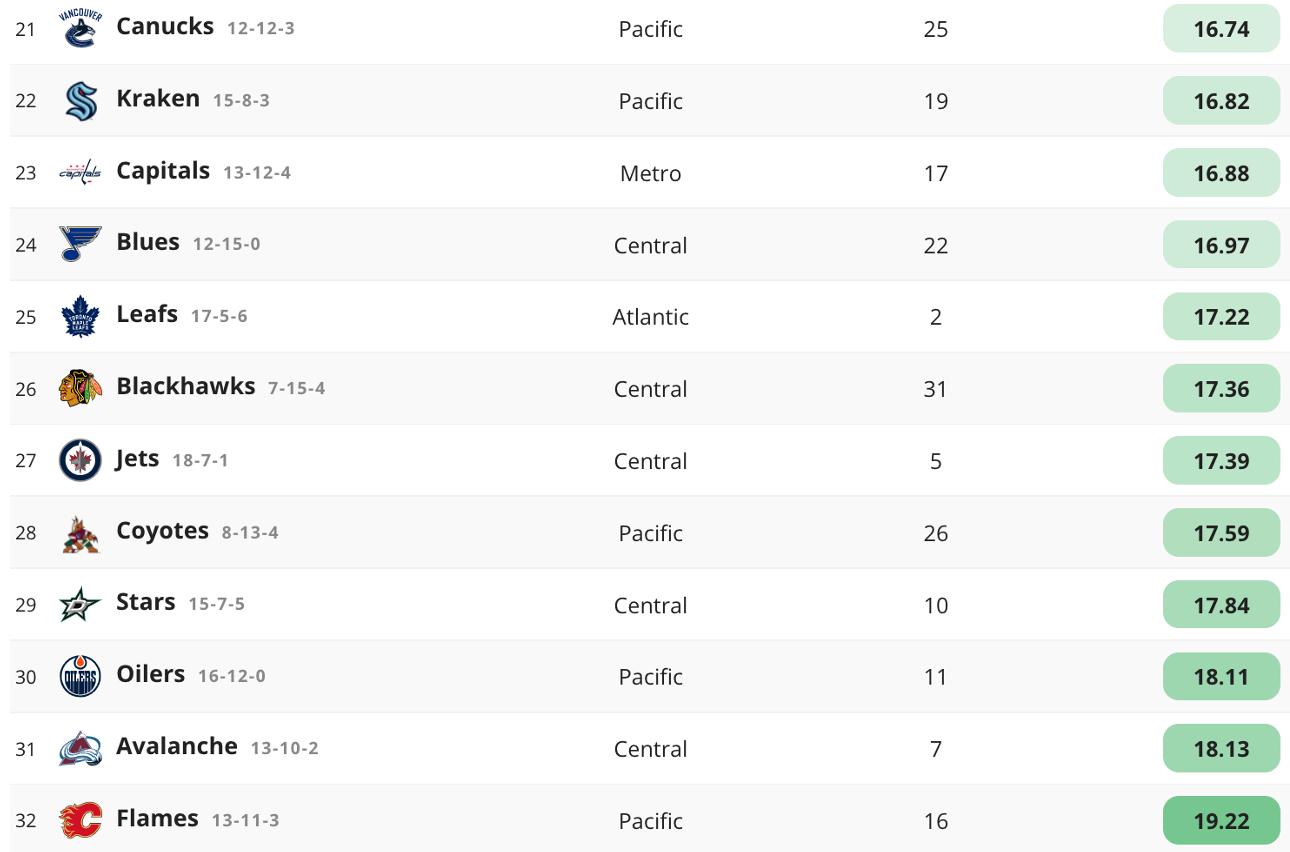The height and width of the screenshot is (852, 1290).
Task: Select the Calgary Flames logo
Action: click(80, 821)
